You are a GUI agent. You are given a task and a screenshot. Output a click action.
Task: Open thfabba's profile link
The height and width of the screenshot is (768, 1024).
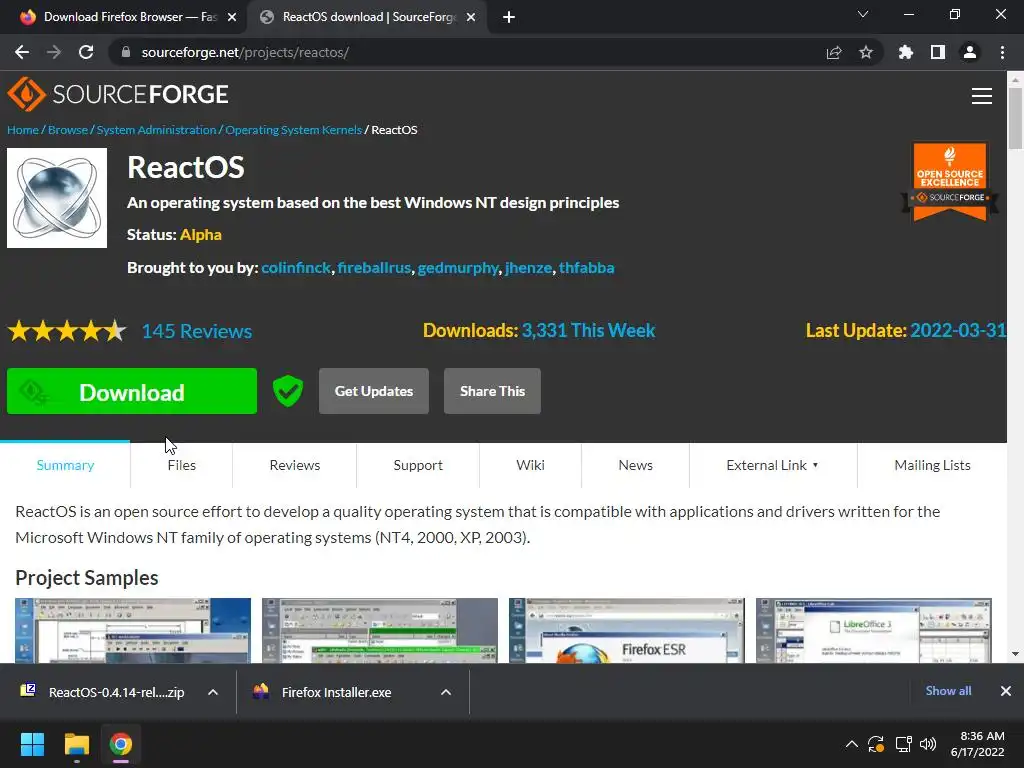(586, 268)
